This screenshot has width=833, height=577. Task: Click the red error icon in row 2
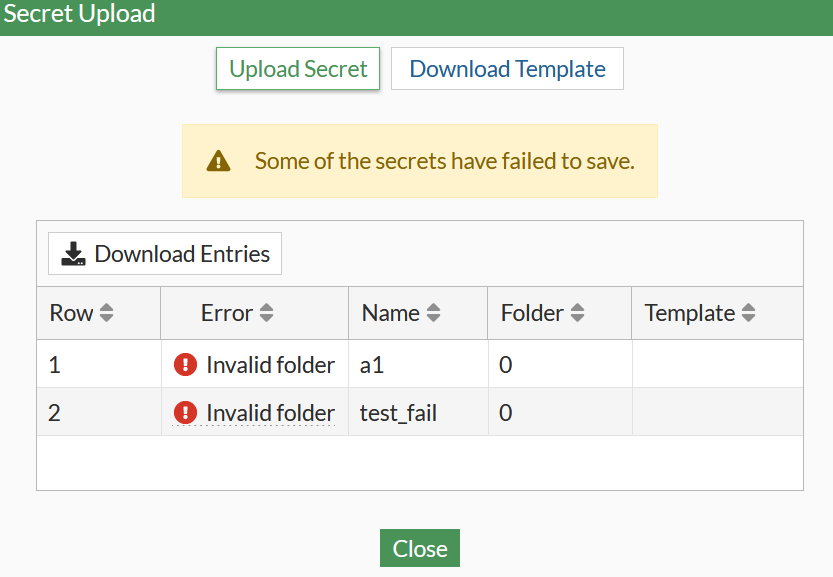[x=186, y=413]
